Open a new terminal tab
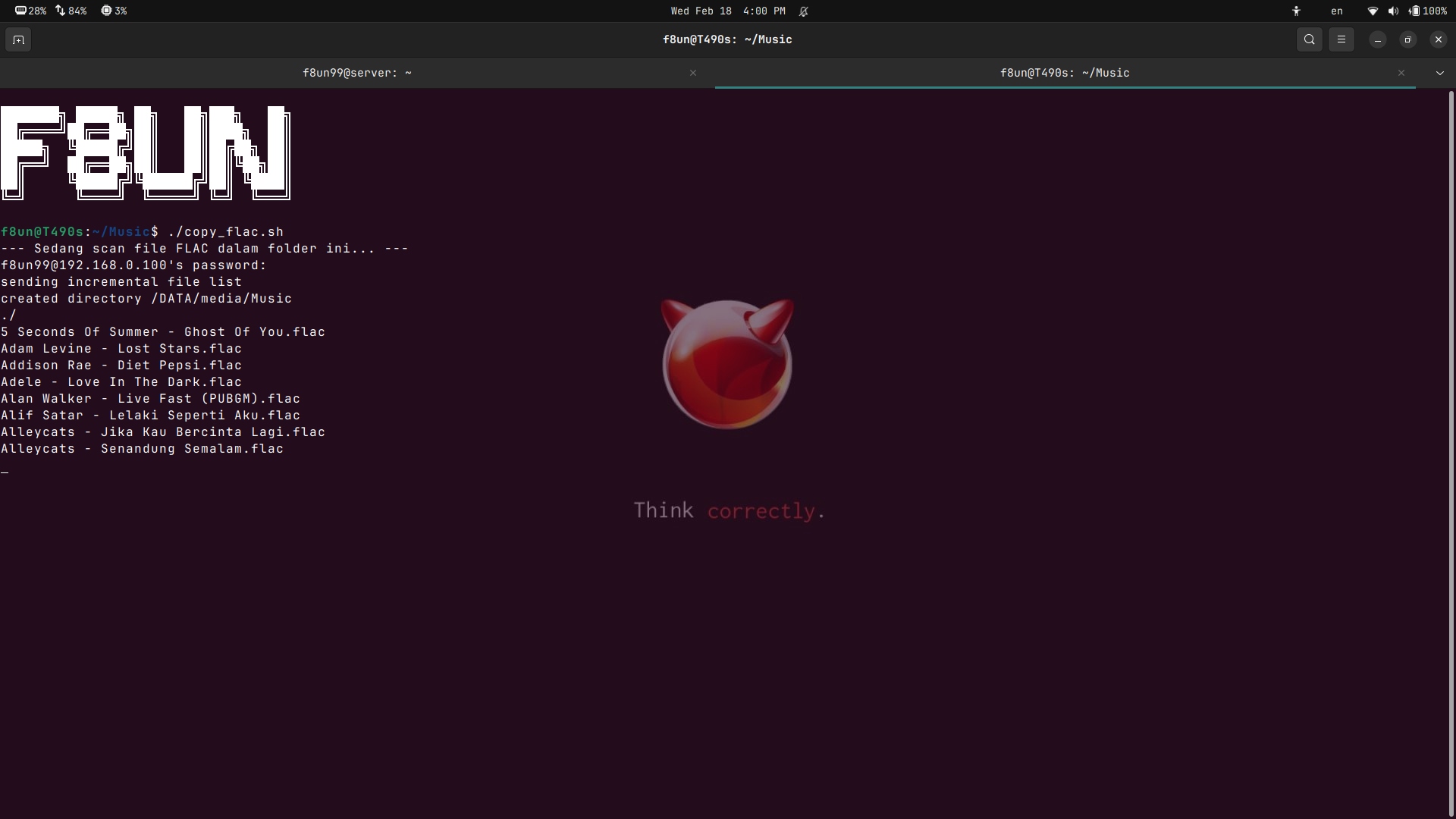 click(x=18, y=39)
